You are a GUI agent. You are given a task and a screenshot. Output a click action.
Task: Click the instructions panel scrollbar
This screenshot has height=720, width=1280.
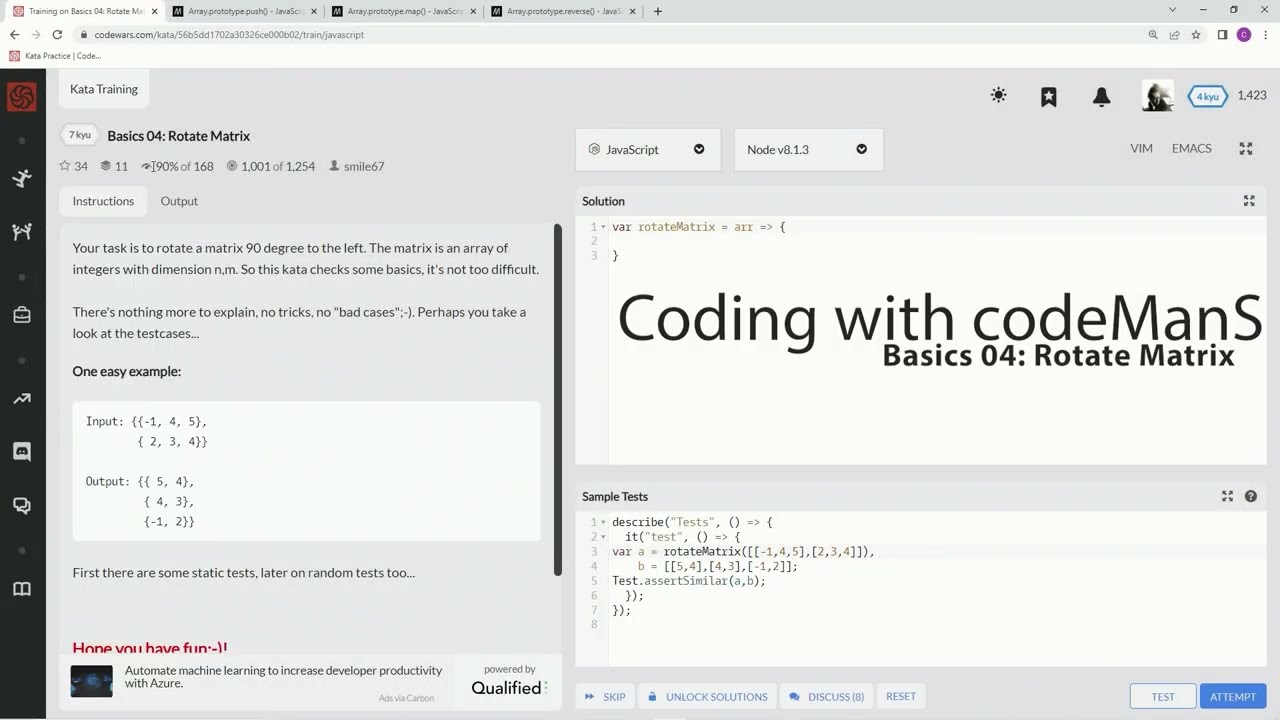pos(558,400)
